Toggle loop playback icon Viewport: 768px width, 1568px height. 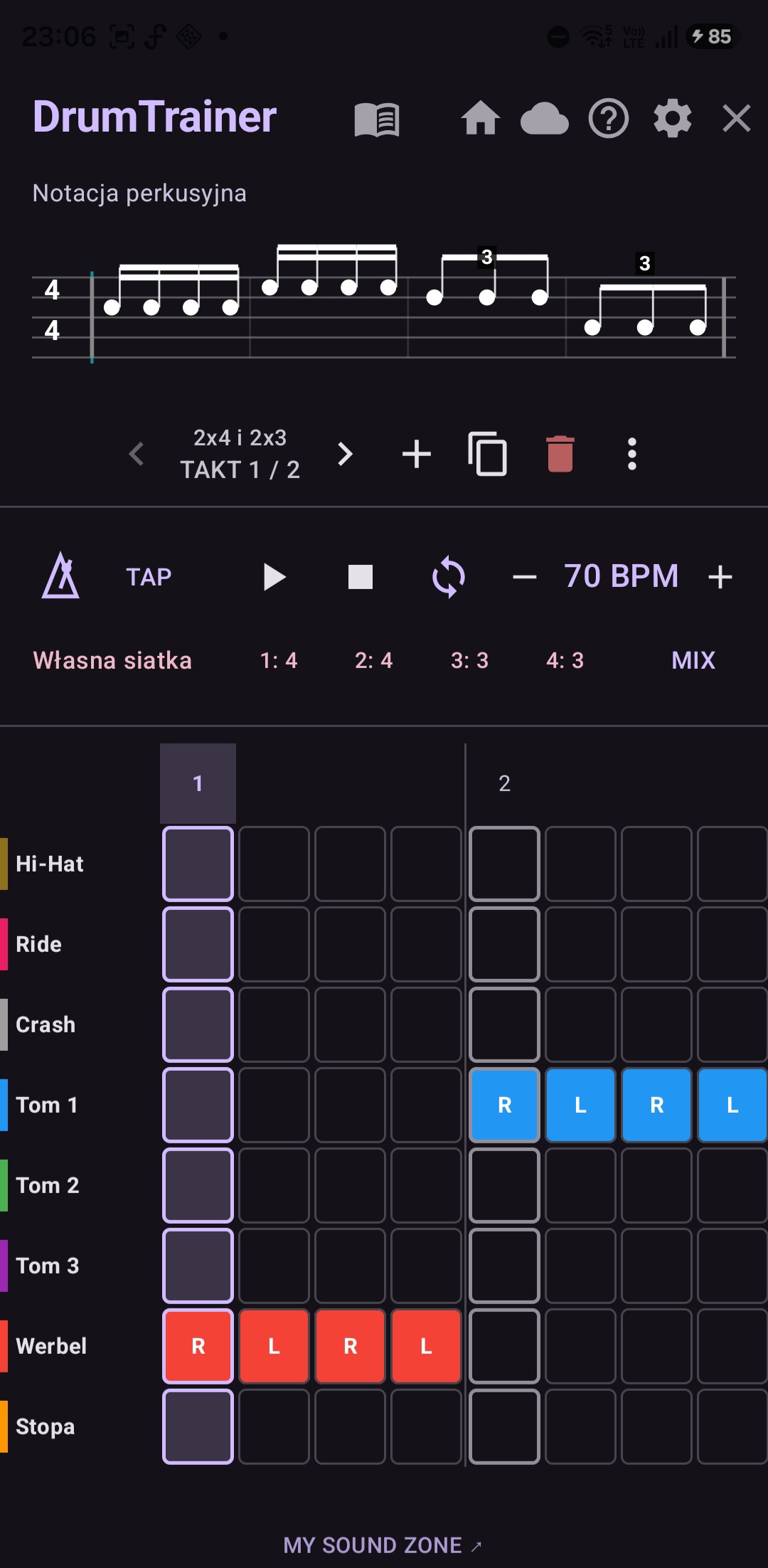coord(449,577)
